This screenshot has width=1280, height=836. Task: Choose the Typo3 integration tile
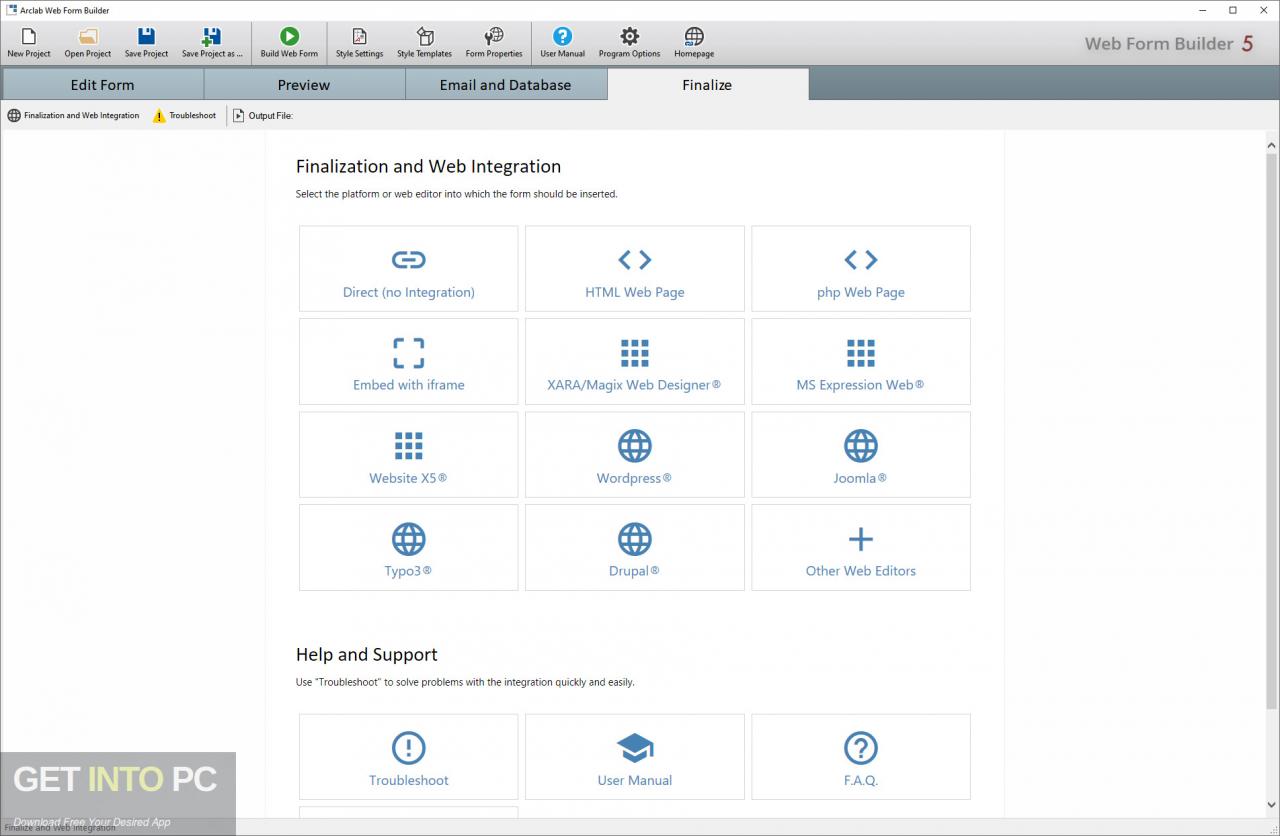pos(409,547)
